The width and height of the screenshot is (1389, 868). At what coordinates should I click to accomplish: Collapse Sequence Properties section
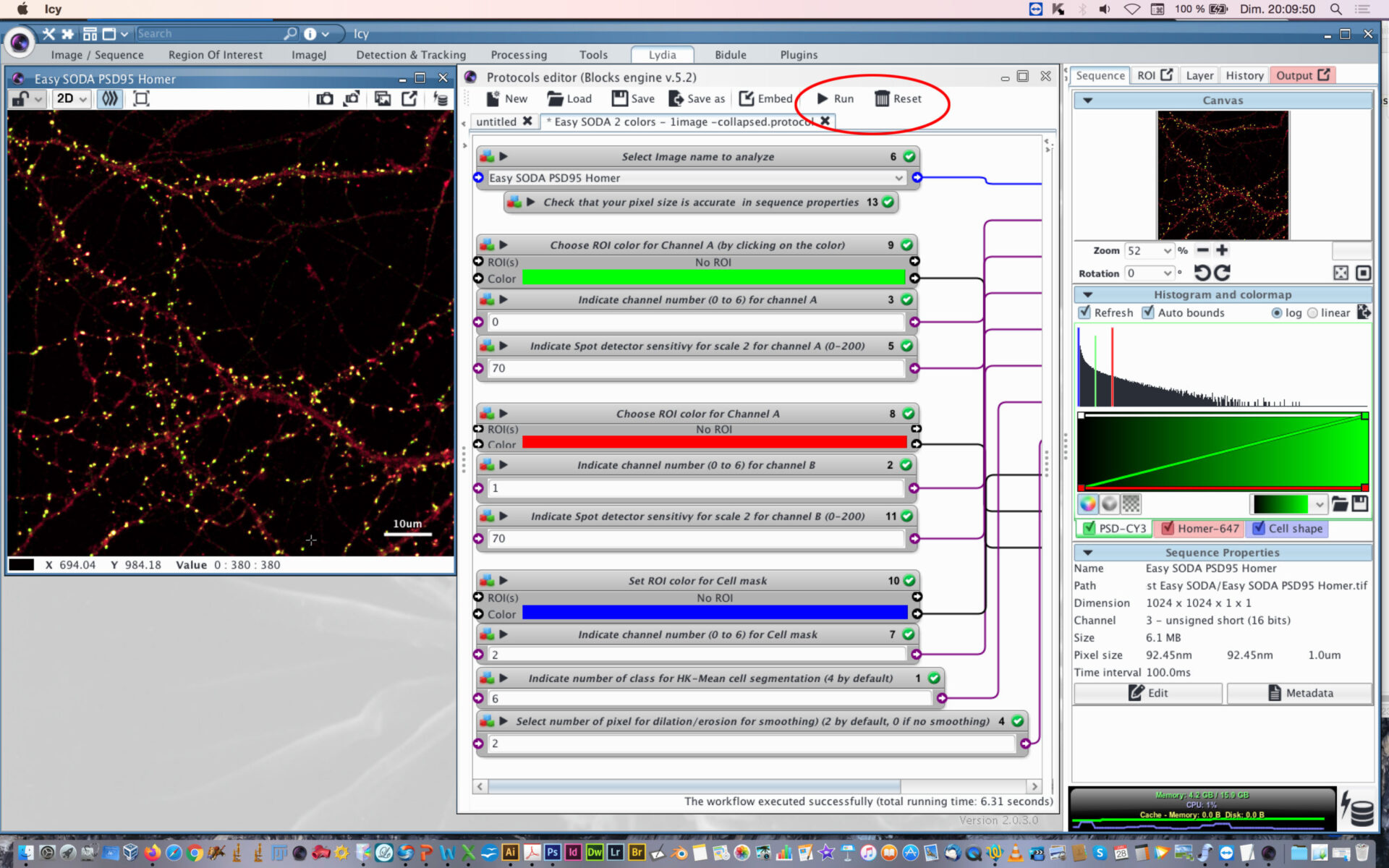(1087, 552)
